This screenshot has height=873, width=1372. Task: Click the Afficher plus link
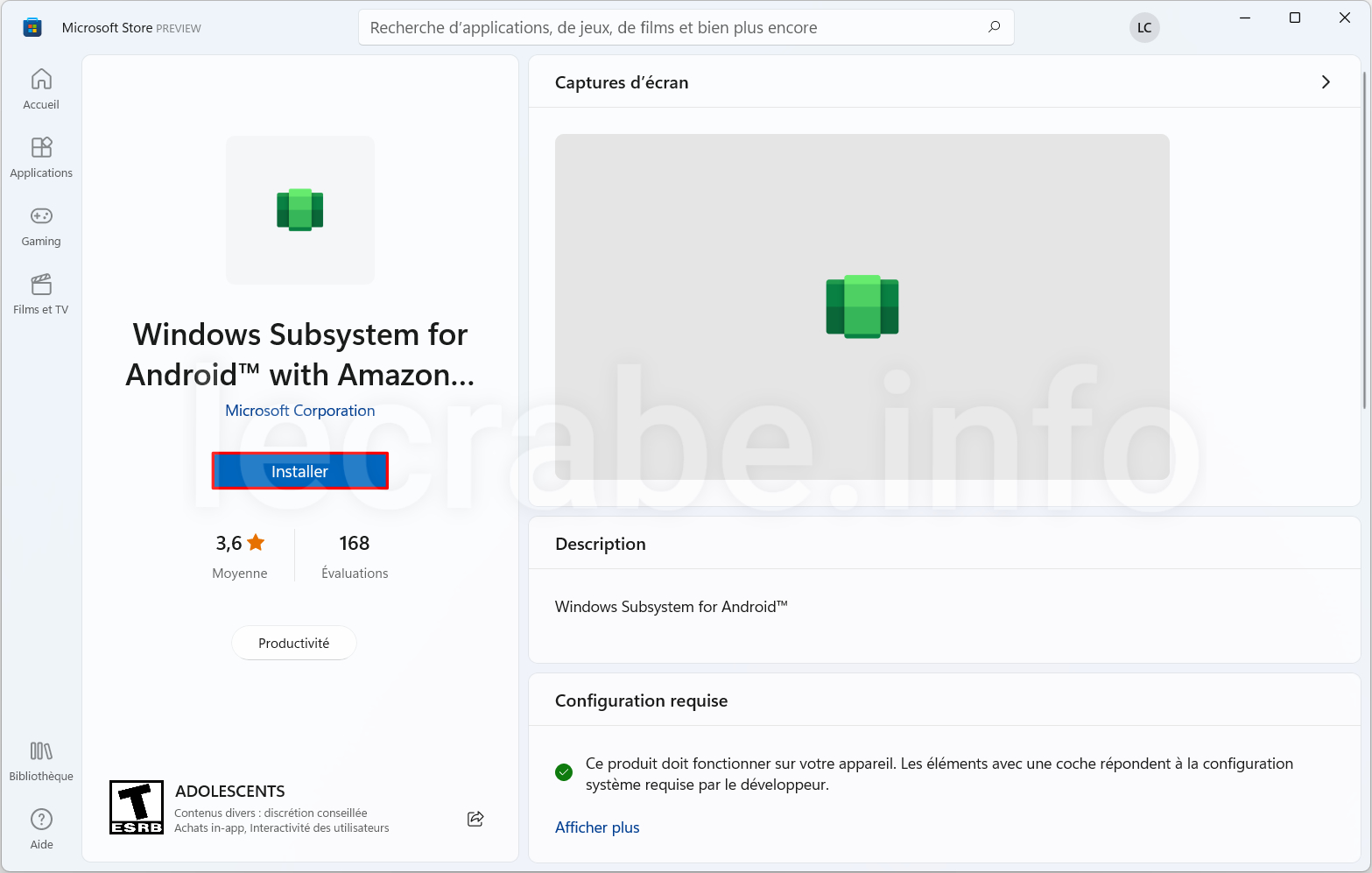(x=597, y=827)
